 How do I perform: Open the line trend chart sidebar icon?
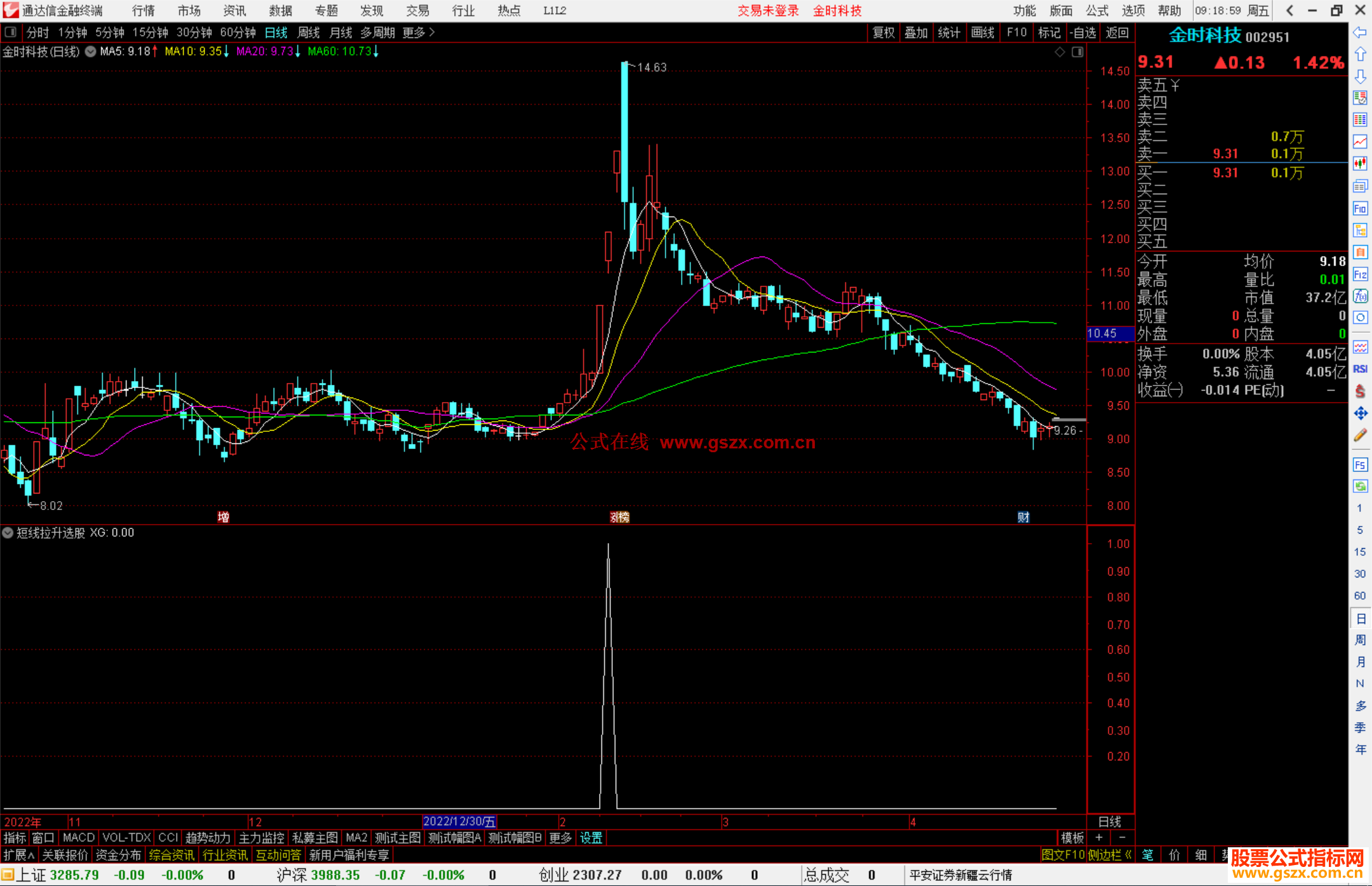tap(1360, 142)
